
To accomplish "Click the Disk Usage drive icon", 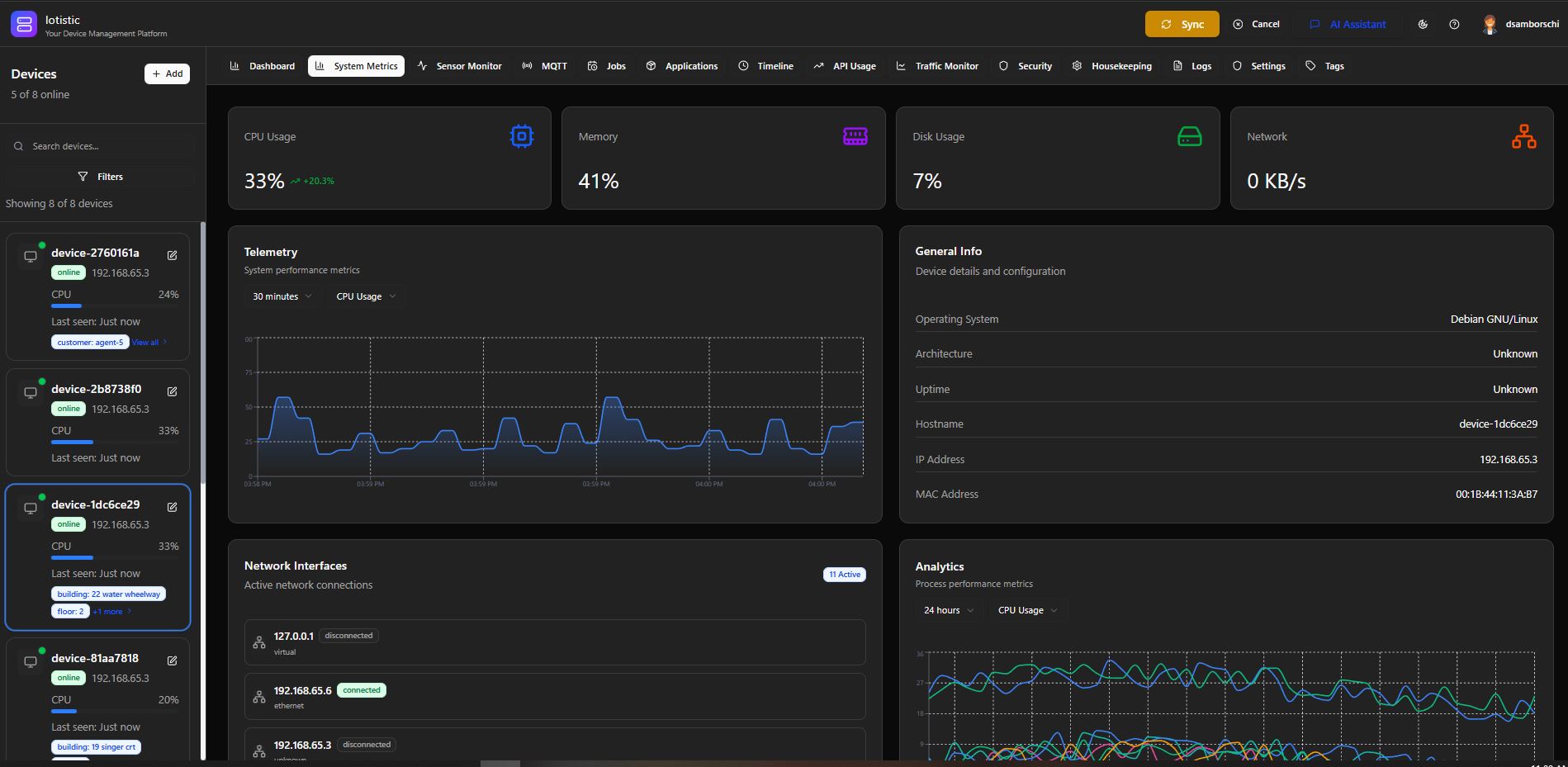I will [1189, 136].
